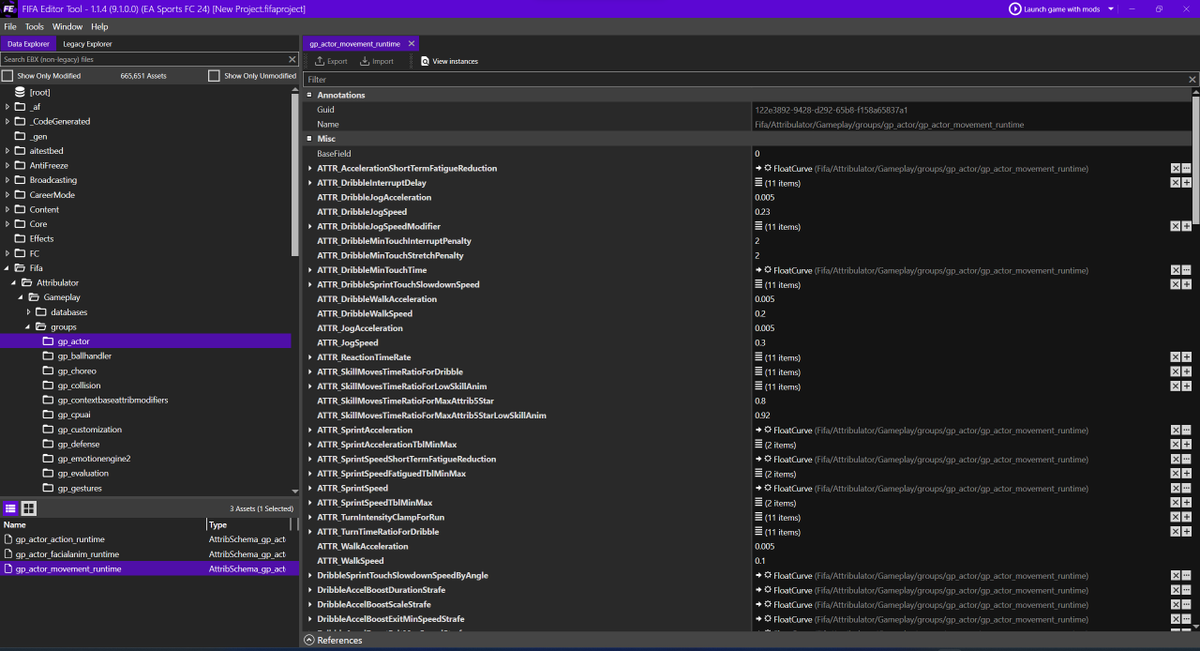1200x651 pixels.
Task: Expand the _af folder
Action: [x=7, y=107]
